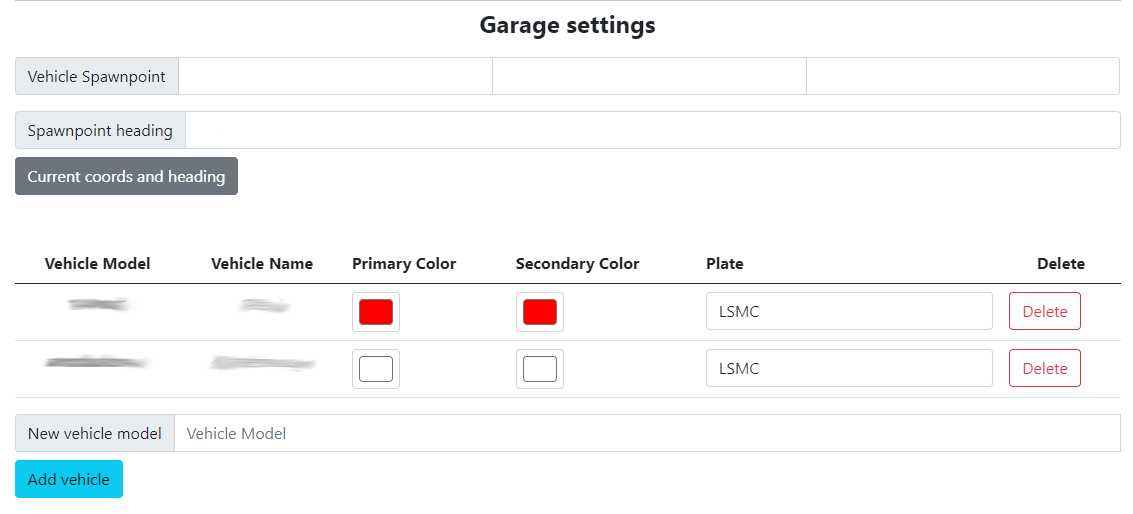Open white Primary Color picker, second vehicle
1133x514 pixels.
click(376, 369)
